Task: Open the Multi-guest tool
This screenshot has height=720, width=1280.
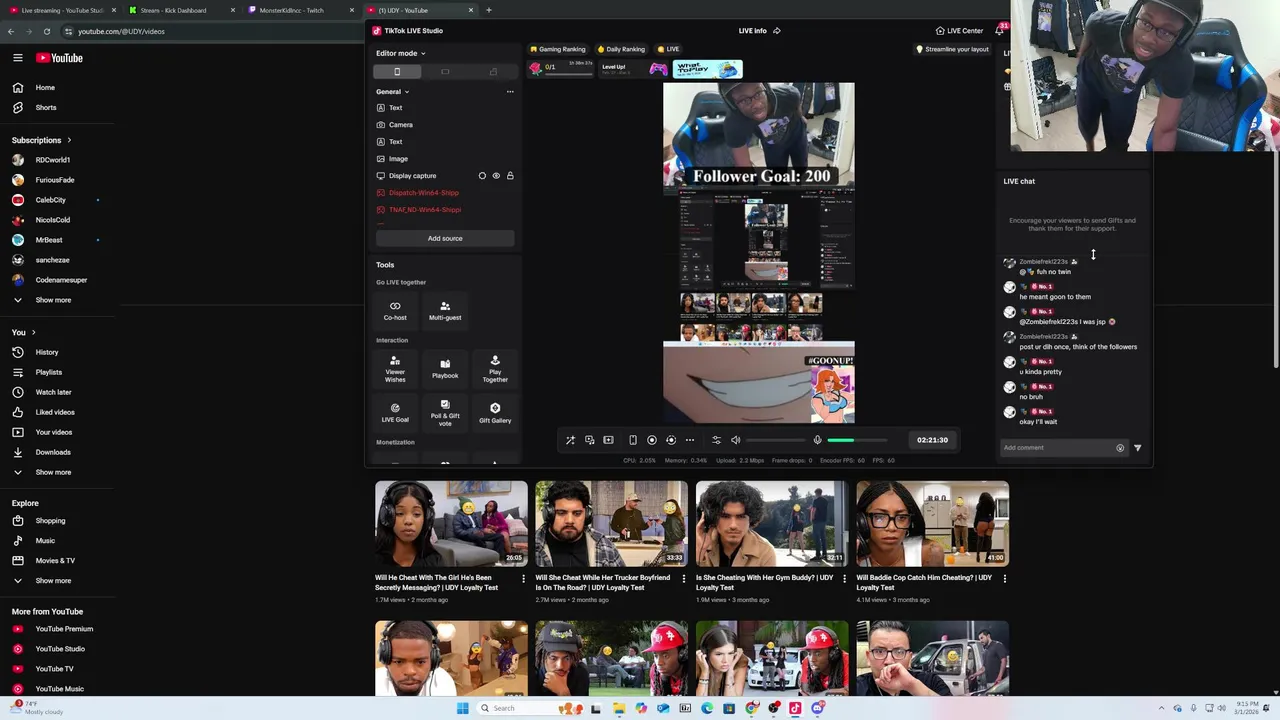Action: click(x=445, y=310)
